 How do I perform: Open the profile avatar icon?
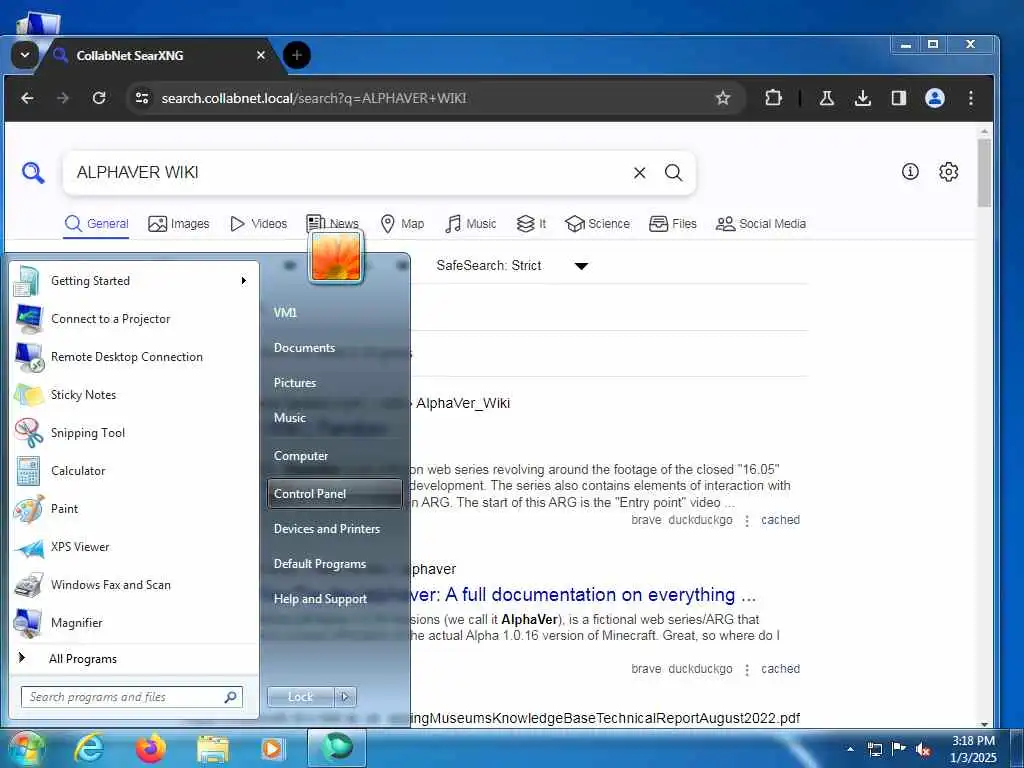click(935, 98)
